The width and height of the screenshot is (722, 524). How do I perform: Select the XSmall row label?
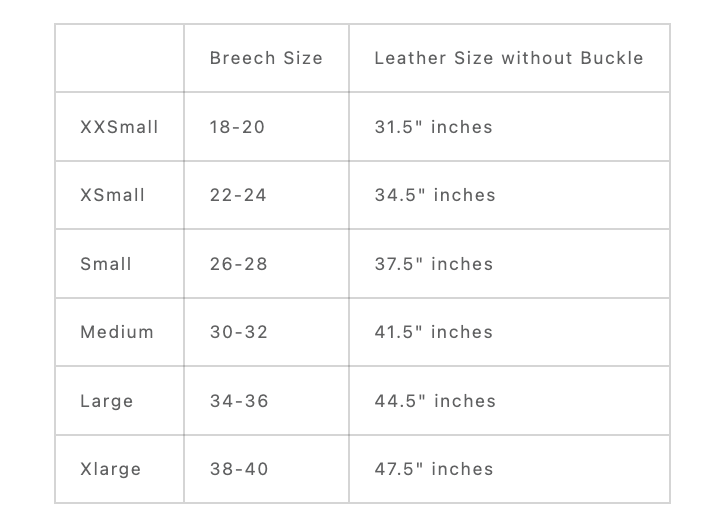(112, 195)
